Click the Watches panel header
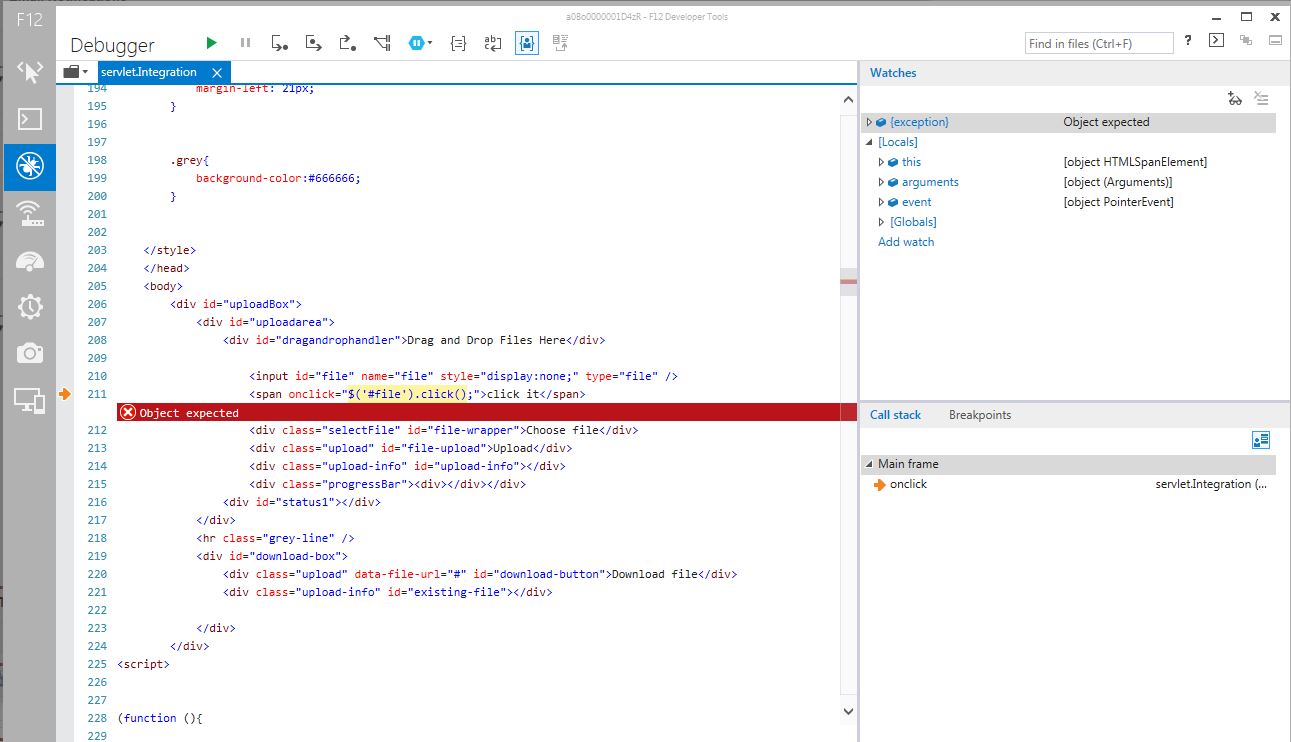This screenshot has width=1291, height=742. click(x=893, y=73)
